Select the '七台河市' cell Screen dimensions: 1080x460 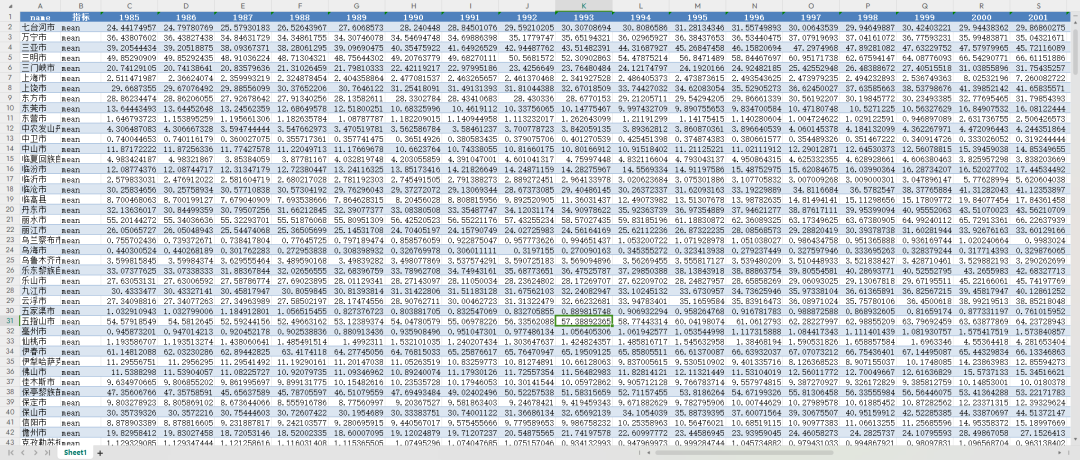[40, 26]
